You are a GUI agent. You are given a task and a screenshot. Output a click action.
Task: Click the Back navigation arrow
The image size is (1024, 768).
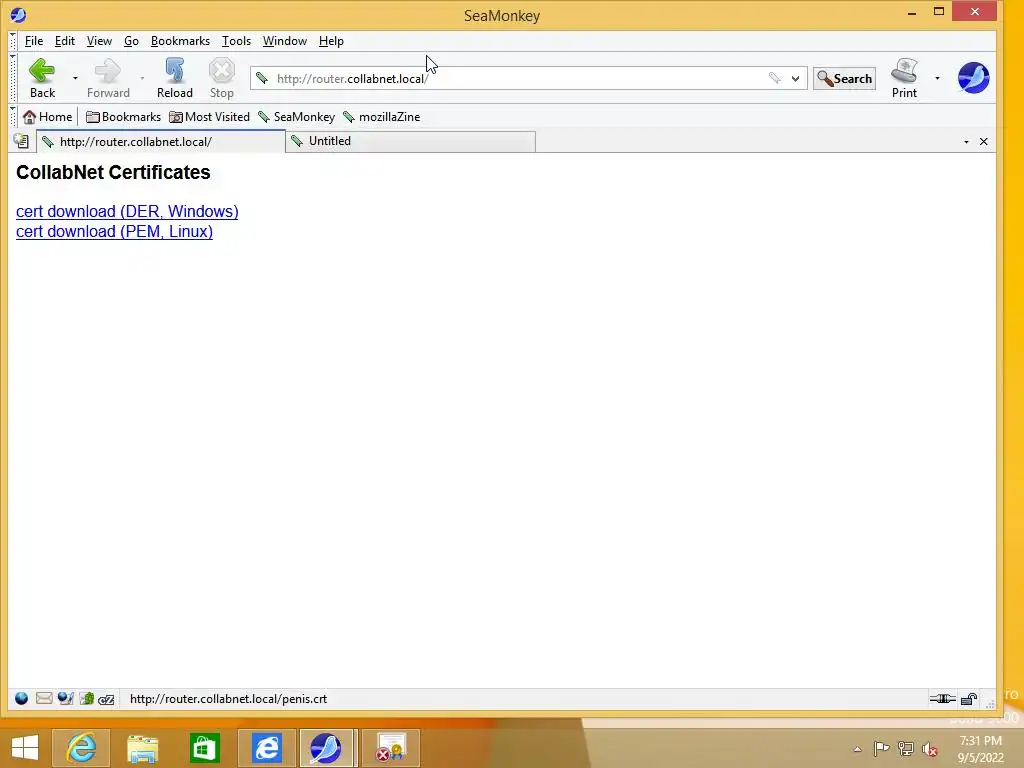(42, 78)
